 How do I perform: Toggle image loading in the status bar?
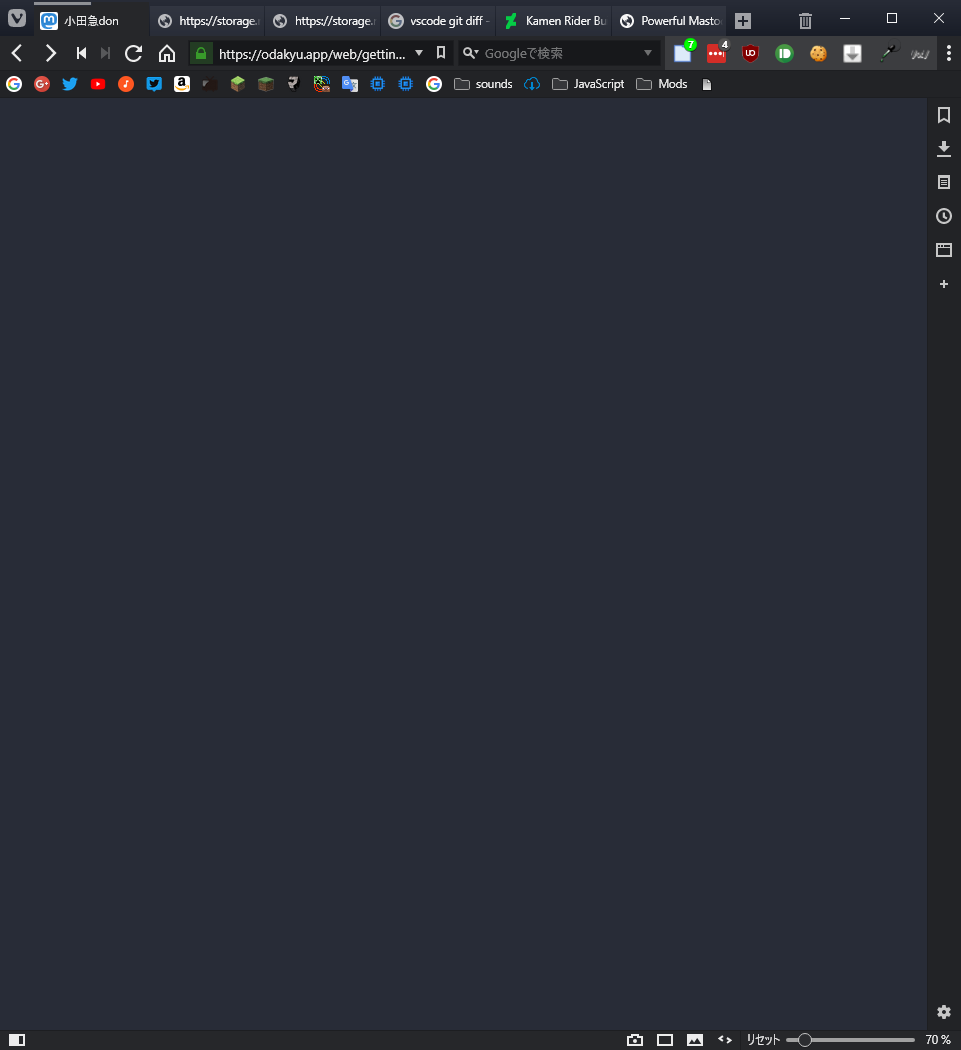pyautogui.click(x=695, y=1040)
